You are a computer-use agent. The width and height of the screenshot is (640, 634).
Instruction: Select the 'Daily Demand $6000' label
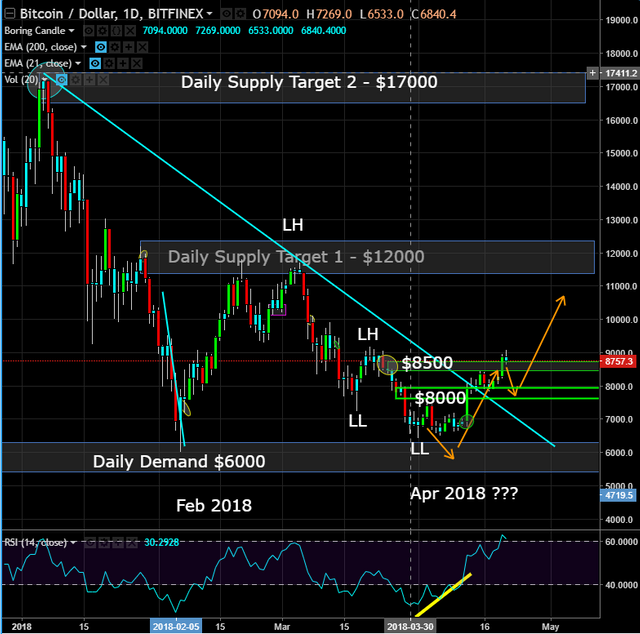[x=179, y=462]
